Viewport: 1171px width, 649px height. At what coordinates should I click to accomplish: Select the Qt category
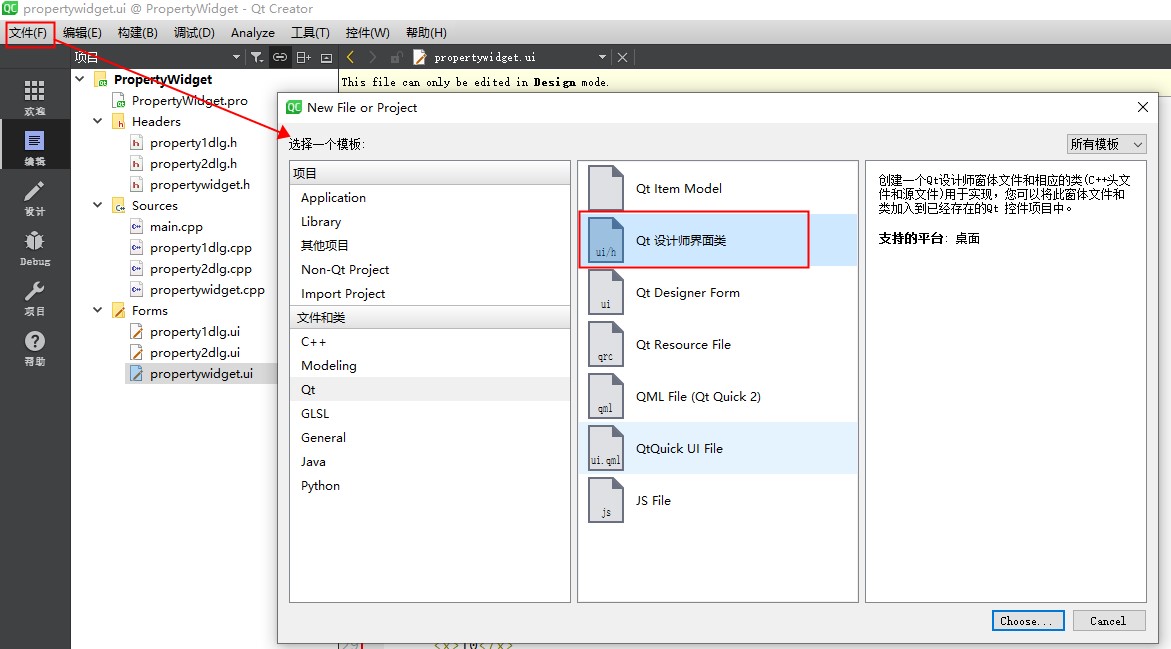pyautogui.click(x=429, y=389)
